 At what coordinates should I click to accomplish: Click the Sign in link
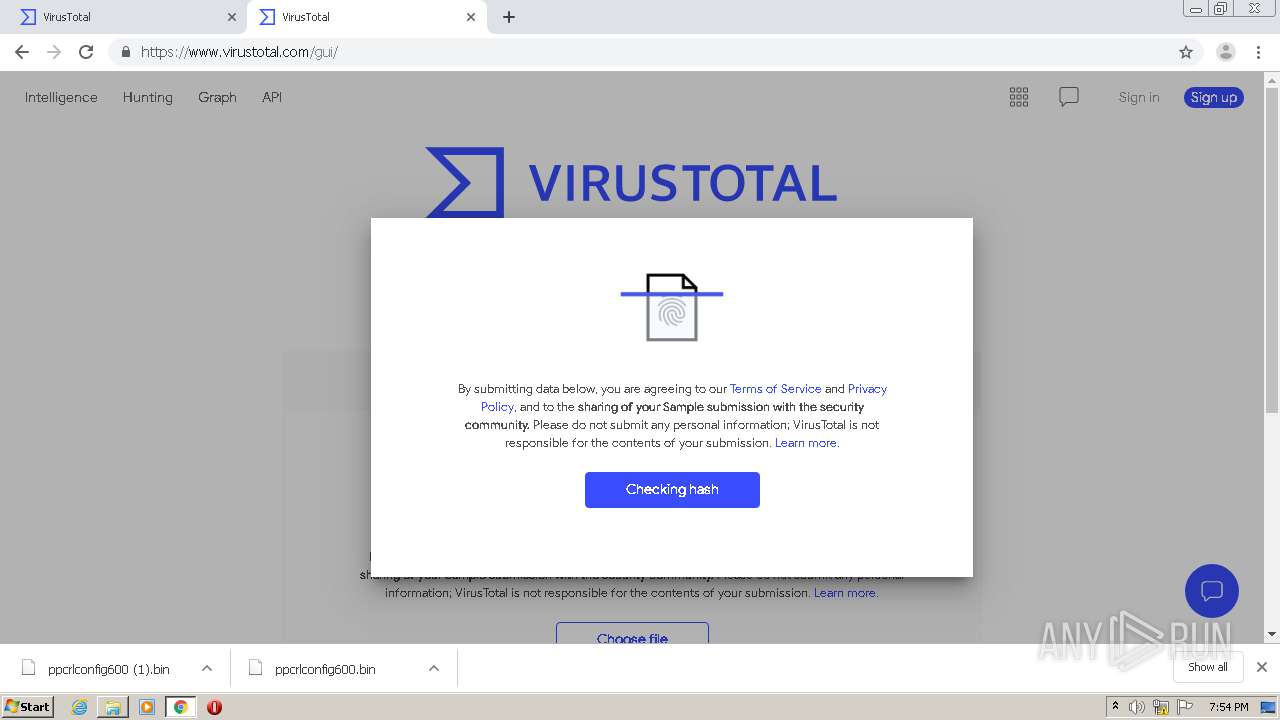point(1139,97)
